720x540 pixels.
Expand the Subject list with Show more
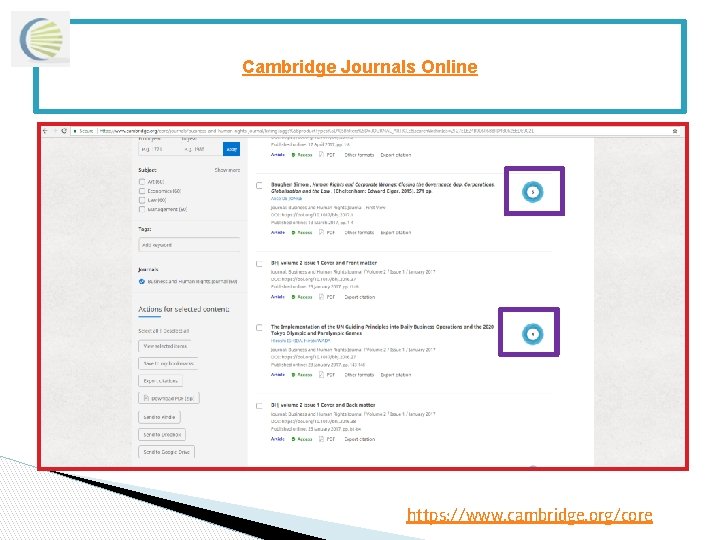227,170
